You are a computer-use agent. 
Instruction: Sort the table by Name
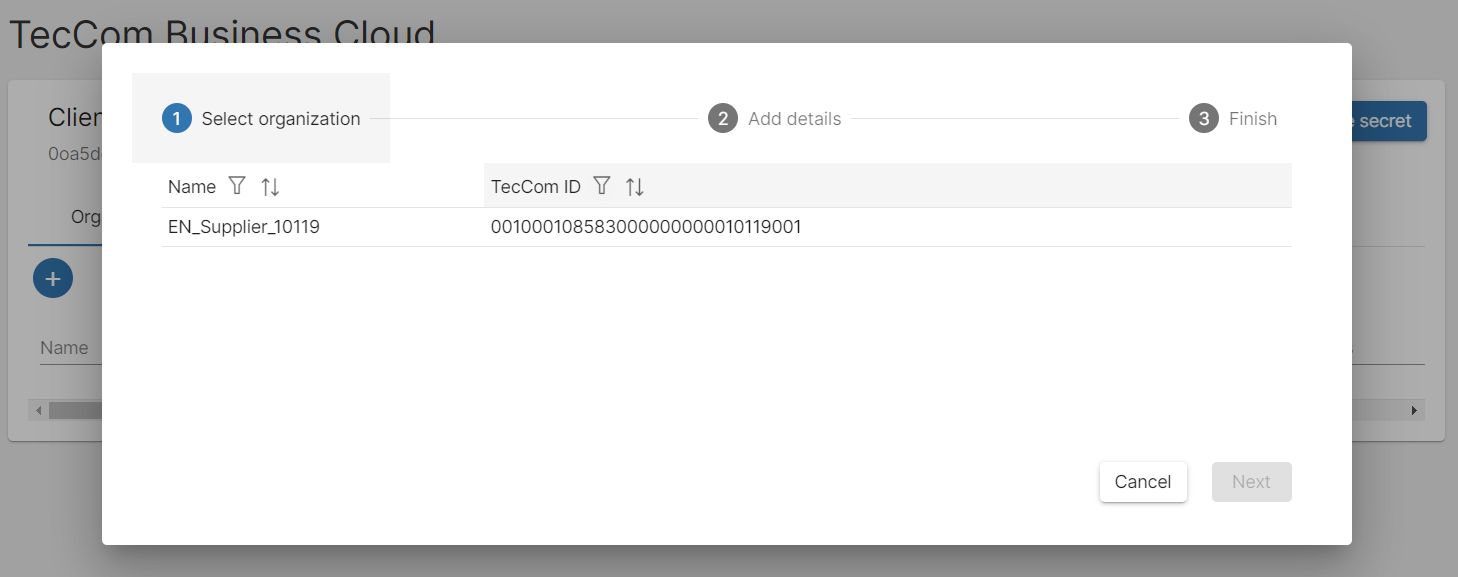(268, 186)
